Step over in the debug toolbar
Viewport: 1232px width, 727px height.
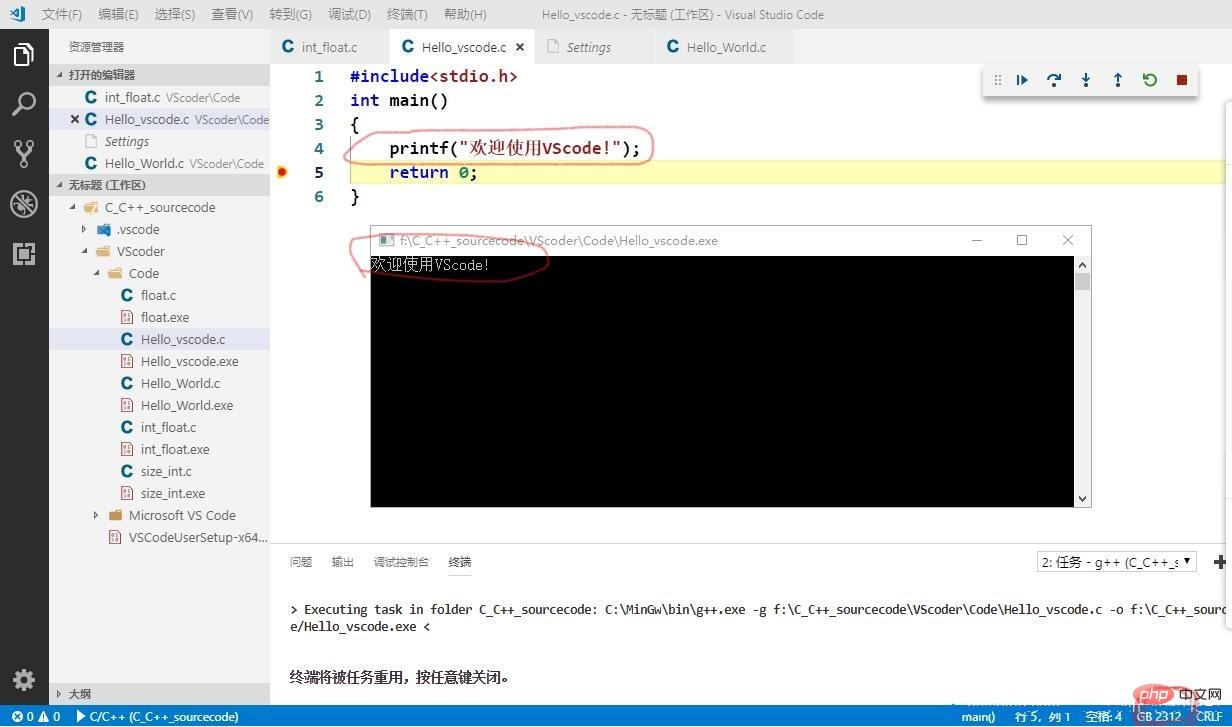1054,80
